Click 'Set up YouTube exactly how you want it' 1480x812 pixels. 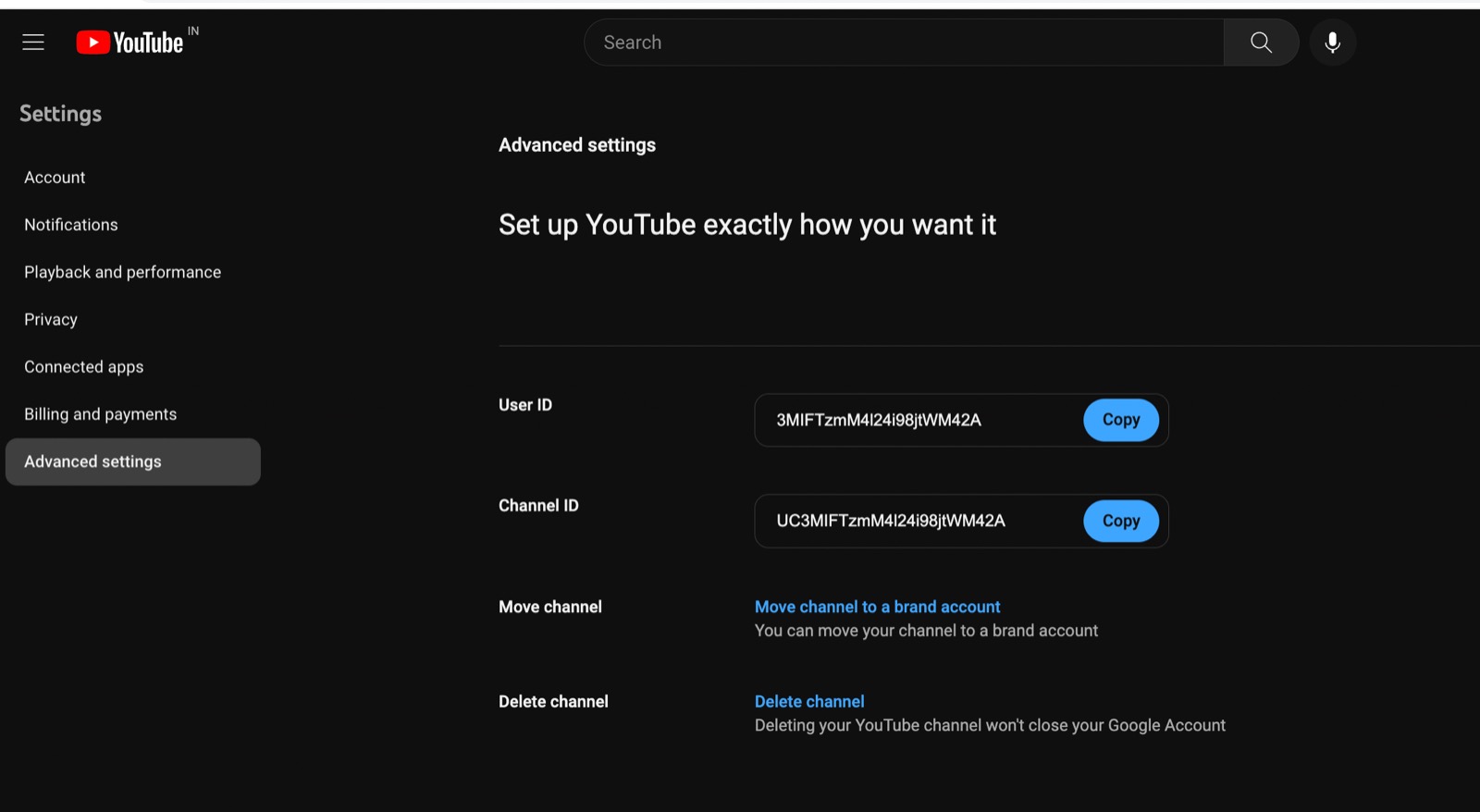point(747,225)
